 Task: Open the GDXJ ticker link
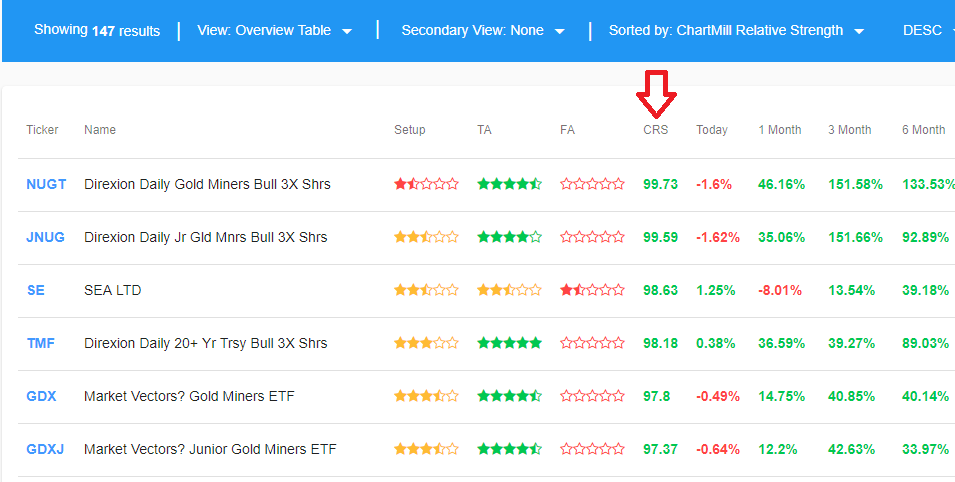tap(45, 449)
